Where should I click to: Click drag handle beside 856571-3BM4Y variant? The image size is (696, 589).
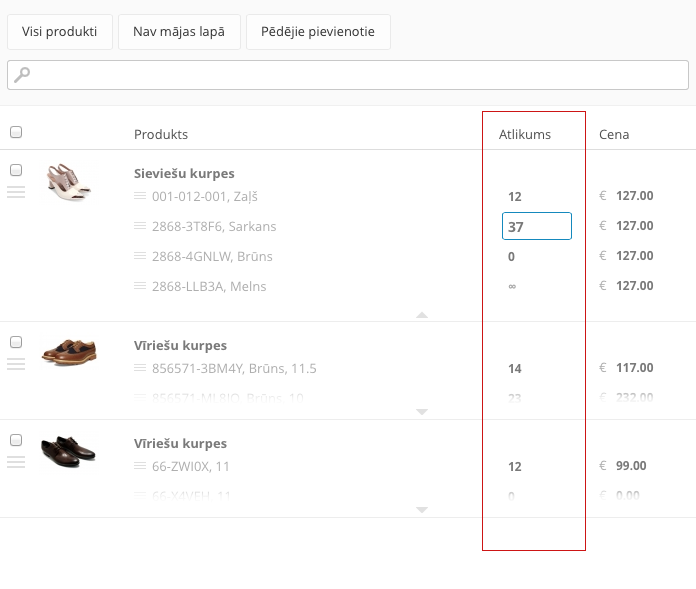pyautogui.click(x=140, y=368)
